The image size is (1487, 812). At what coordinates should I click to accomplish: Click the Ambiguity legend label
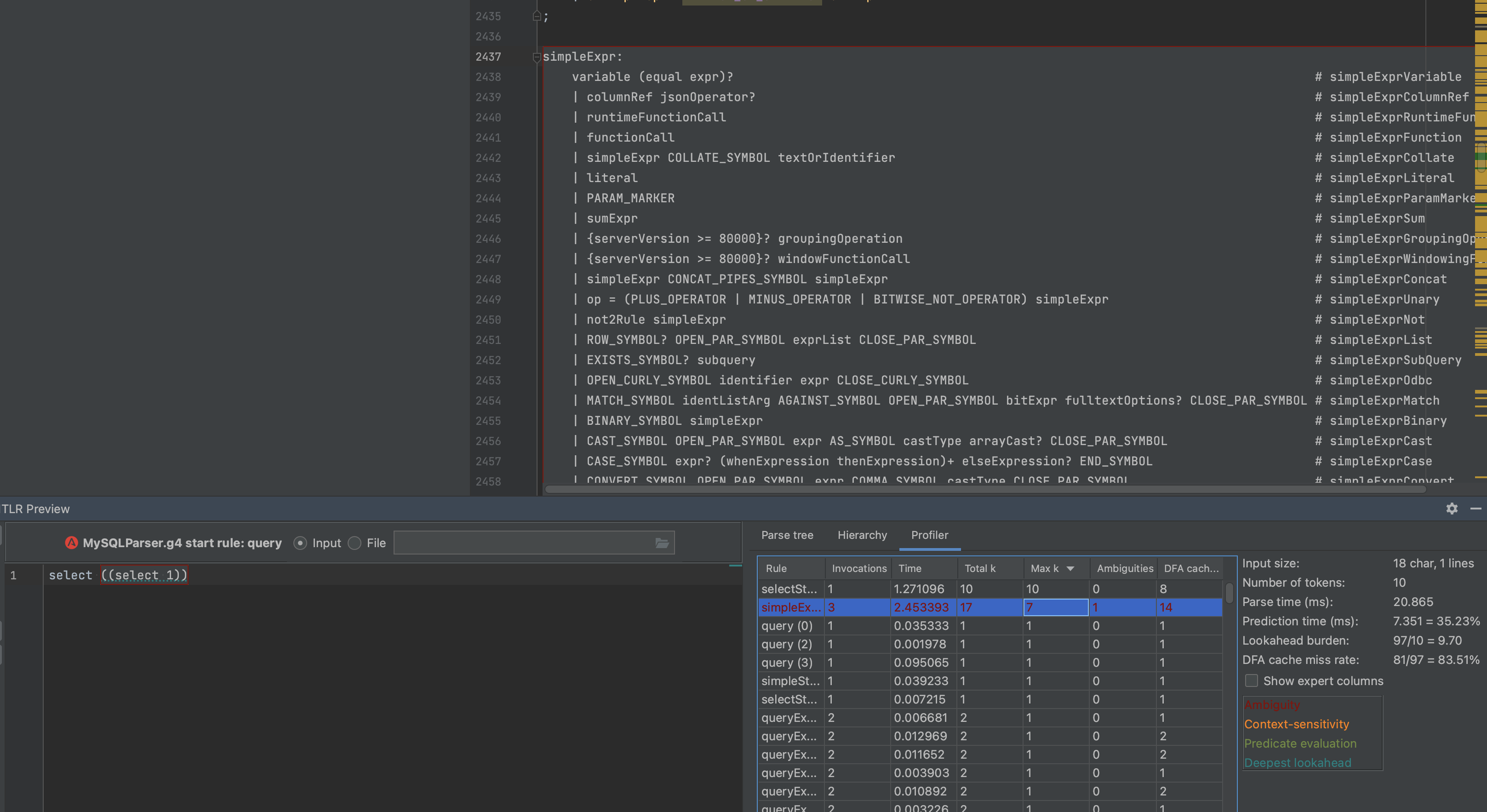pos(1272,705)
